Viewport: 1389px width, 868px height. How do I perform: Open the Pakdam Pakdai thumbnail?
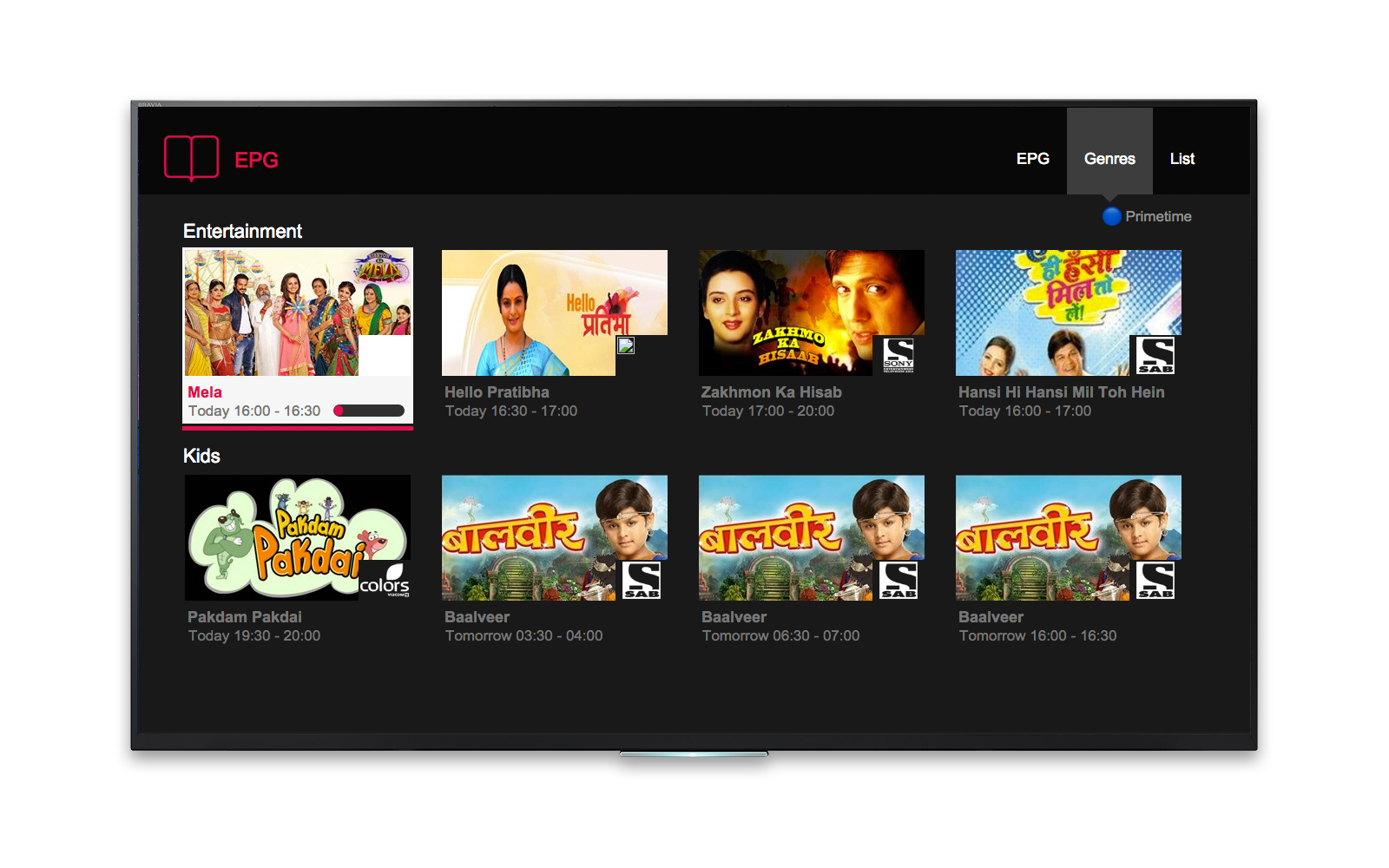point(298,537)
